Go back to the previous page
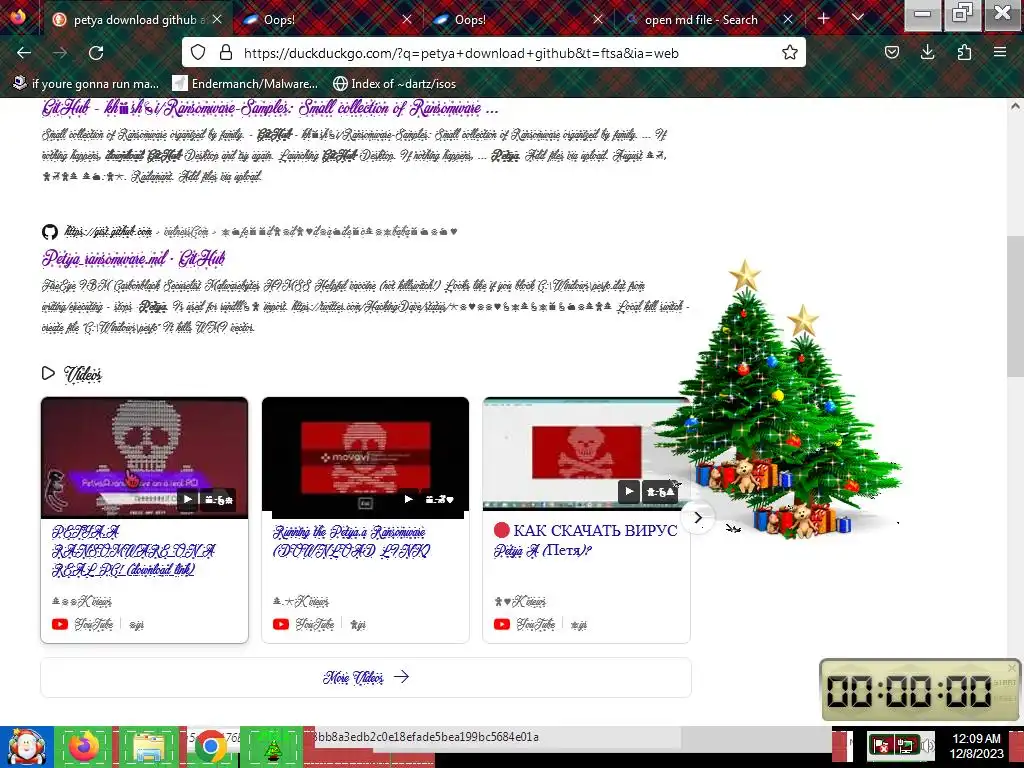This screenshot has height=768, width=1024. point(24,53)
